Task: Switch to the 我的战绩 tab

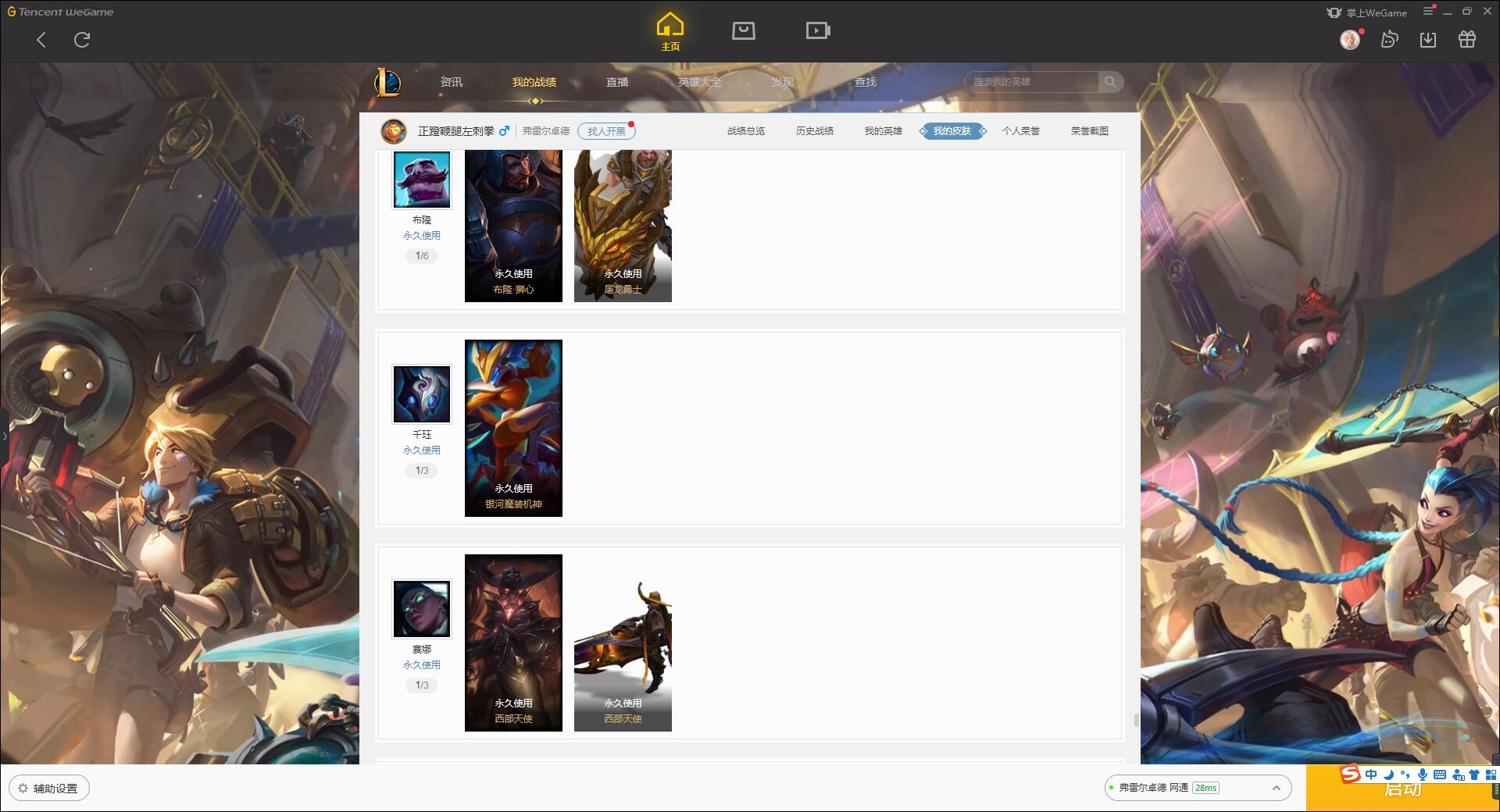Action: (534, 82)
